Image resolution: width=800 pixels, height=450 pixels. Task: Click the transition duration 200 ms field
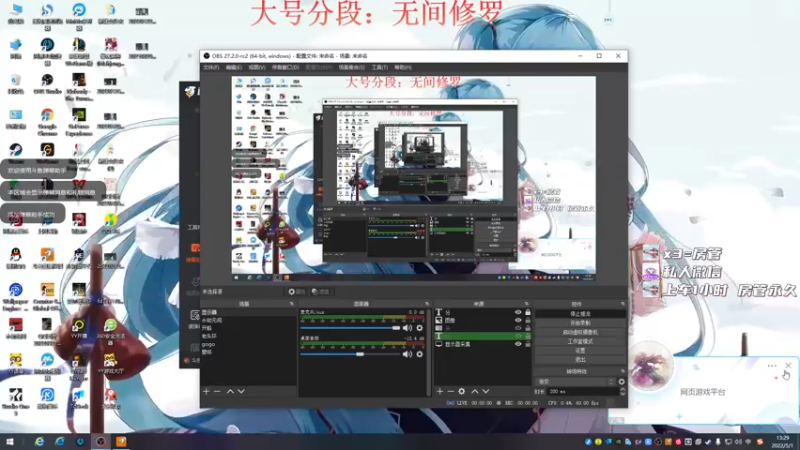(583, 391)
